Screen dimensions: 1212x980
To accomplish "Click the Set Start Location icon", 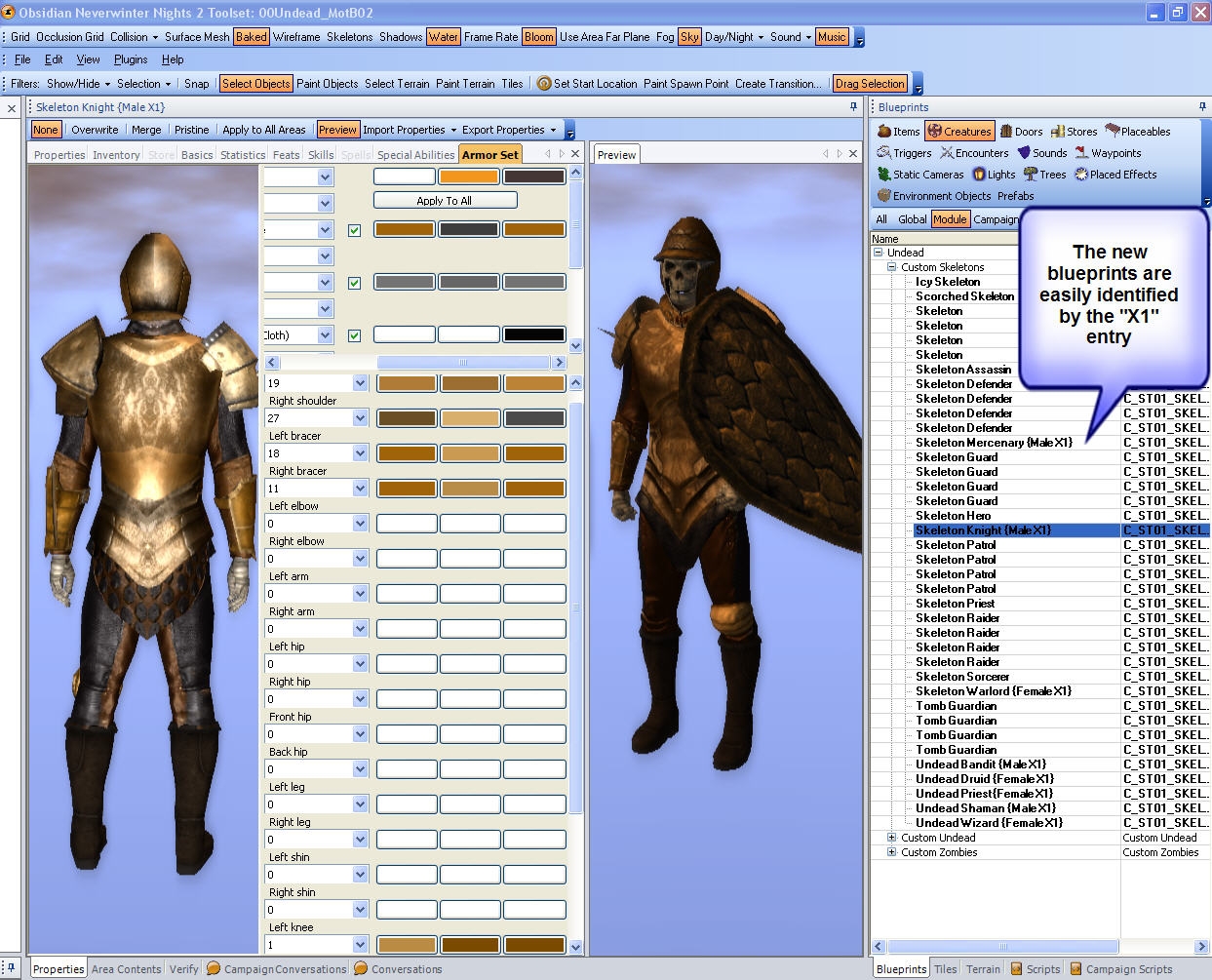I will [544, 84].
